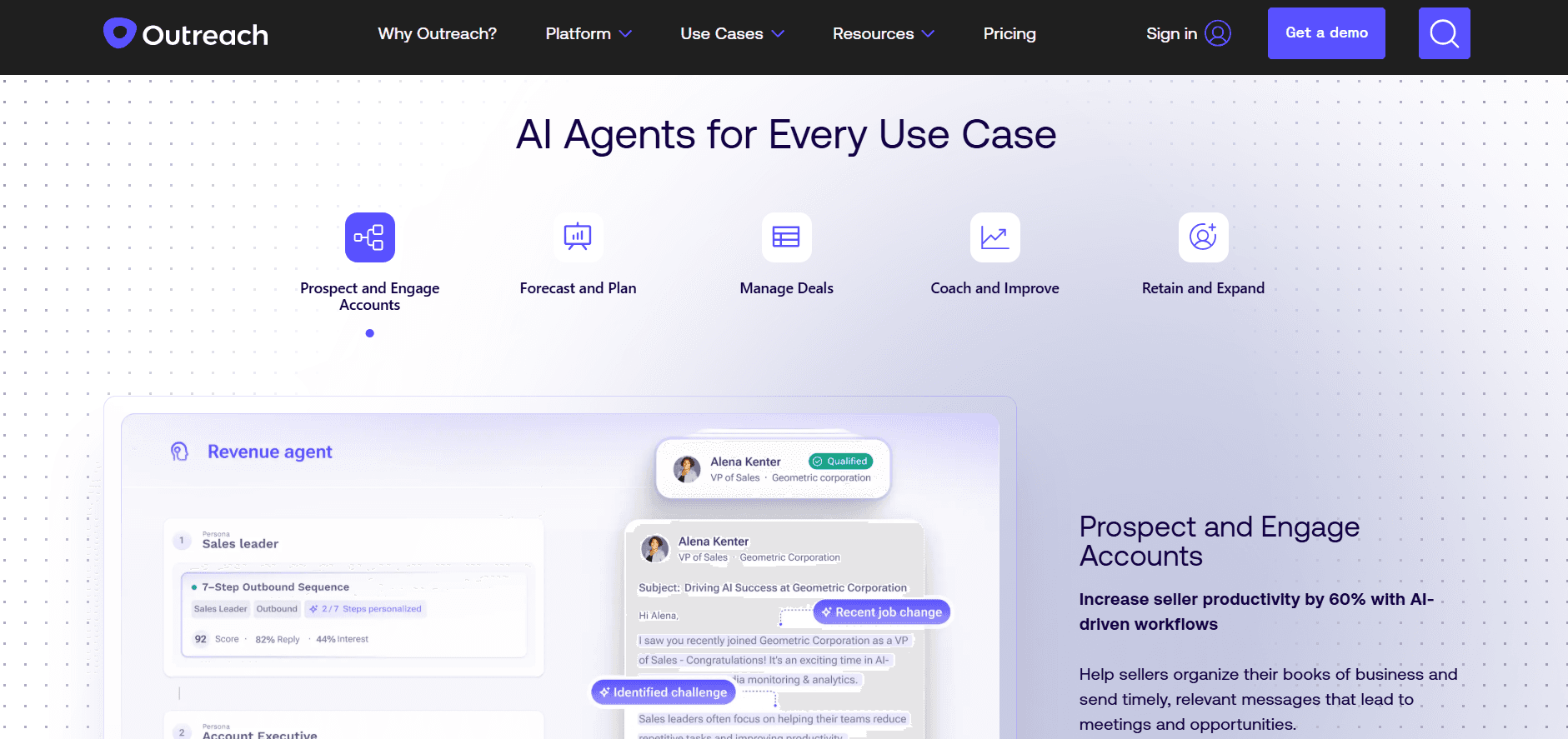The height and width of the screenshot is (739, 1568).
Task: Click the Sales leader persona heading
Action: tap(240, 543)
